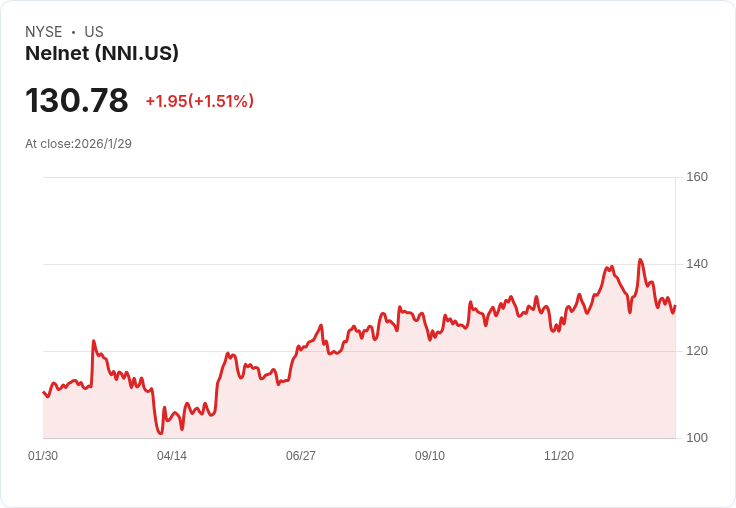Click the Nelnet (NNI.US) stock title
This screenshot has width=736, height=508.
click(102, 54)
